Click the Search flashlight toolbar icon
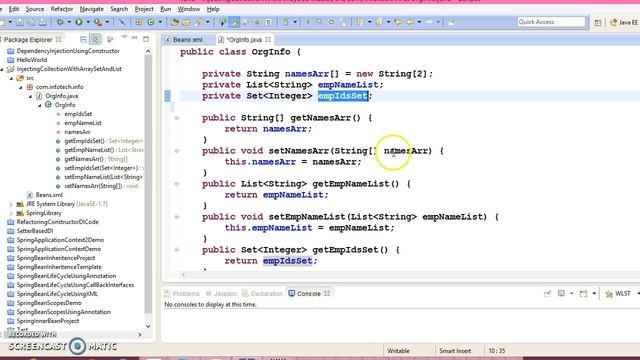This screenshot has width=640, height=360. coord(199,22)
